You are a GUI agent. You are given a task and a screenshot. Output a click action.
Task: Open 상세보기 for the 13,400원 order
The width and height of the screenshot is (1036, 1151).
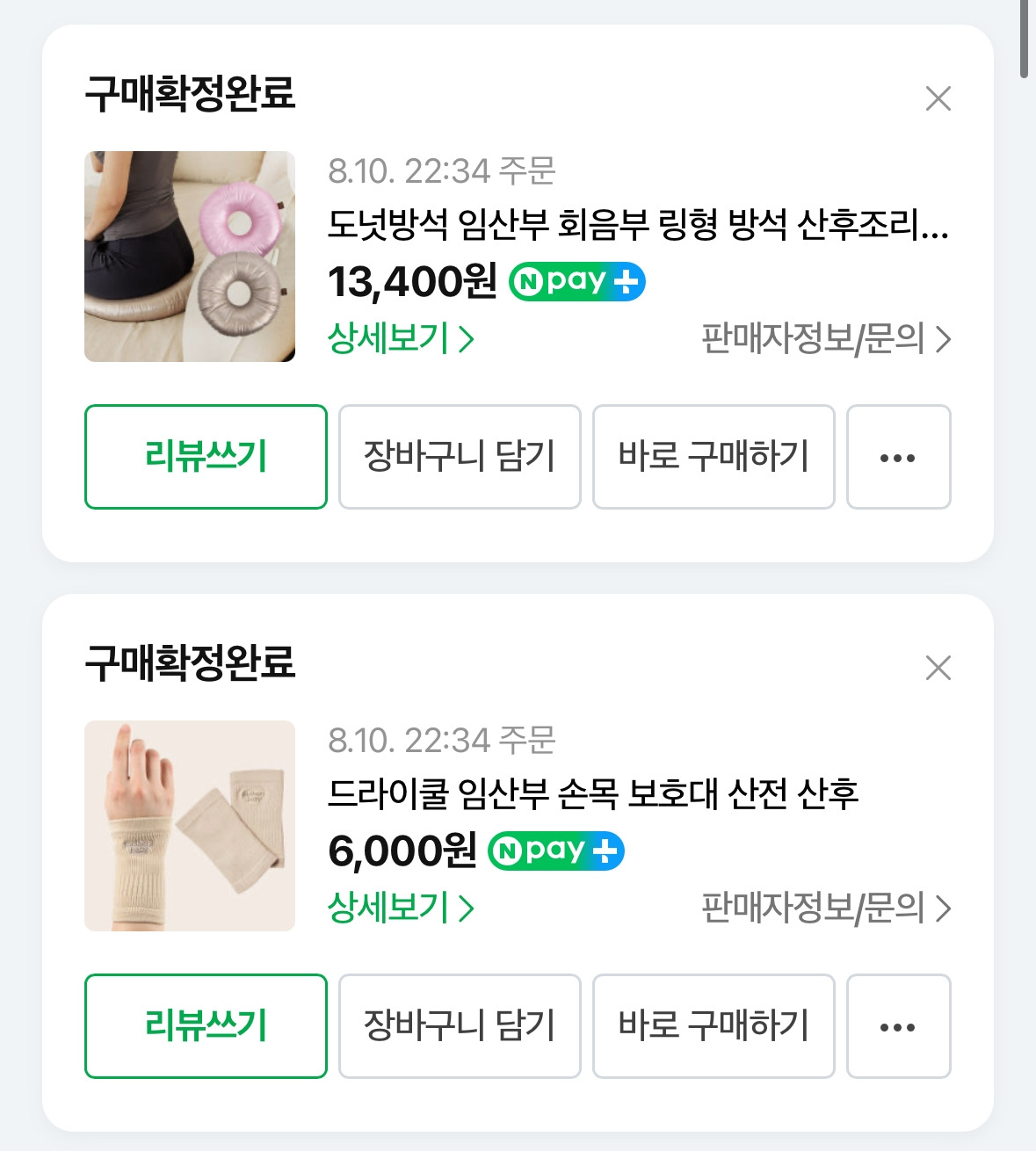(x=401, y=338)
